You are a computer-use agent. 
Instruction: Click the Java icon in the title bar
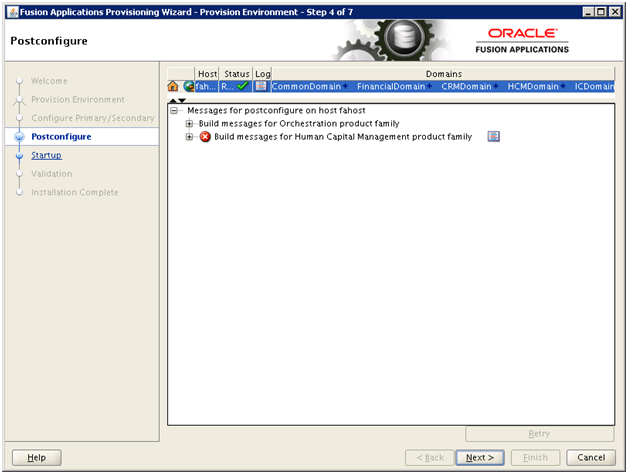tap(13, 12)
